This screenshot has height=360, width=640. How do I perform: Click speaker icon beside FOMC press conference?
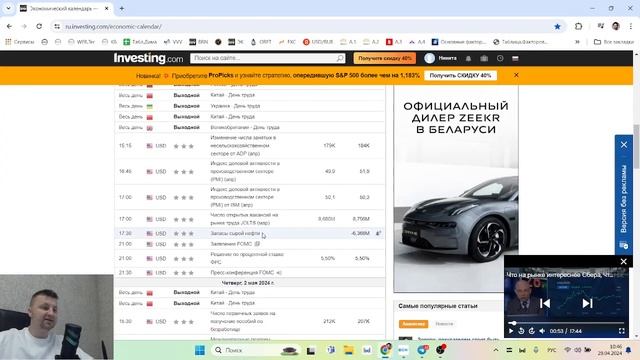(279, 273)
